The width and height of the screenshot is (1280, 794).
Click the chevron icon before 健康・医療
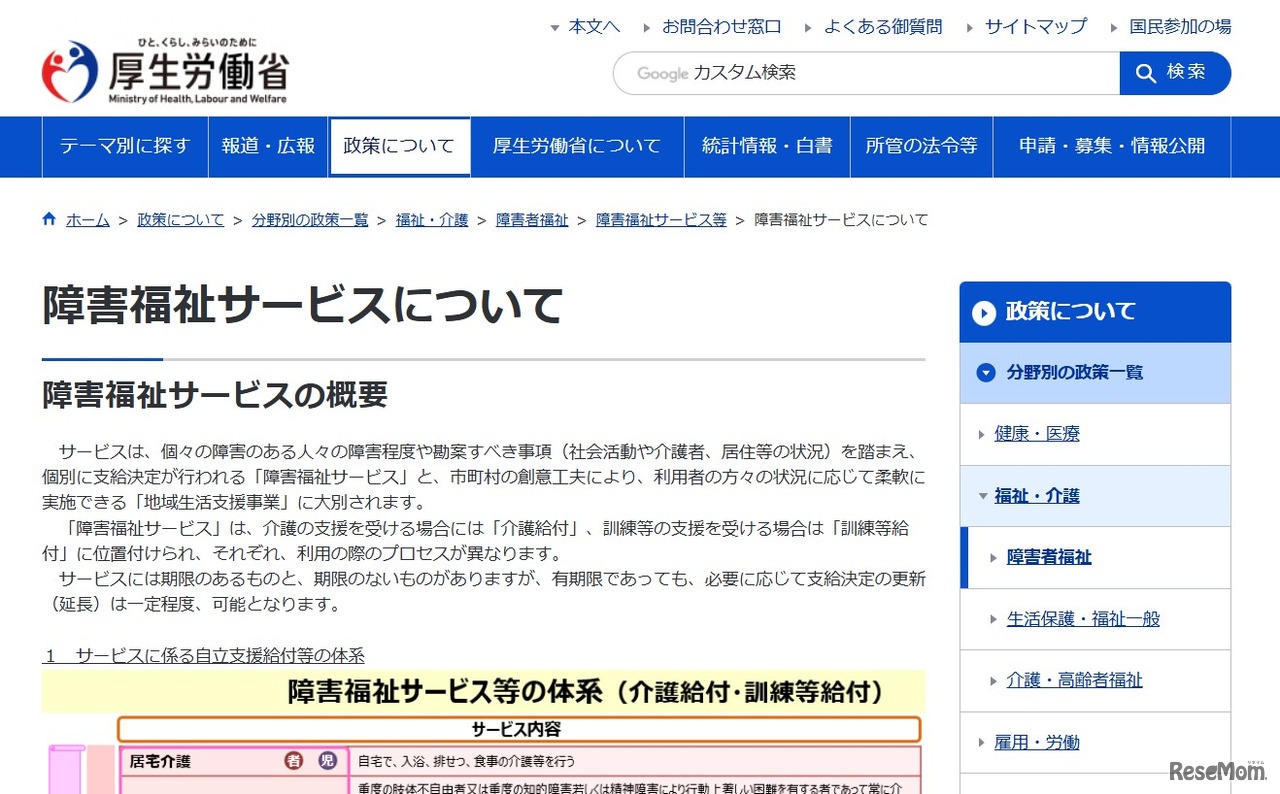[981, 433]
